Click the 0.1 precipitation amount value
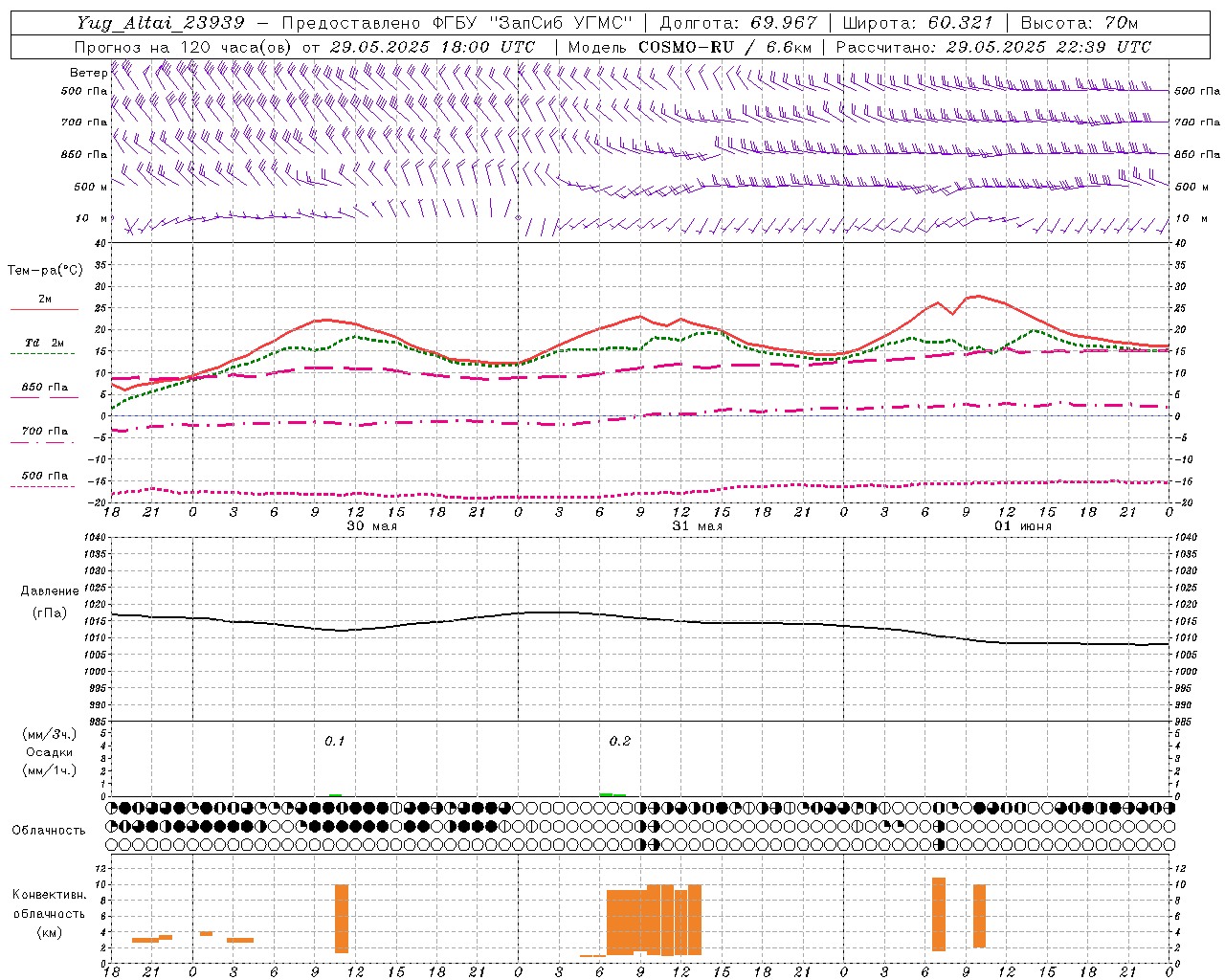1225x980 pixels. (334, 741)
